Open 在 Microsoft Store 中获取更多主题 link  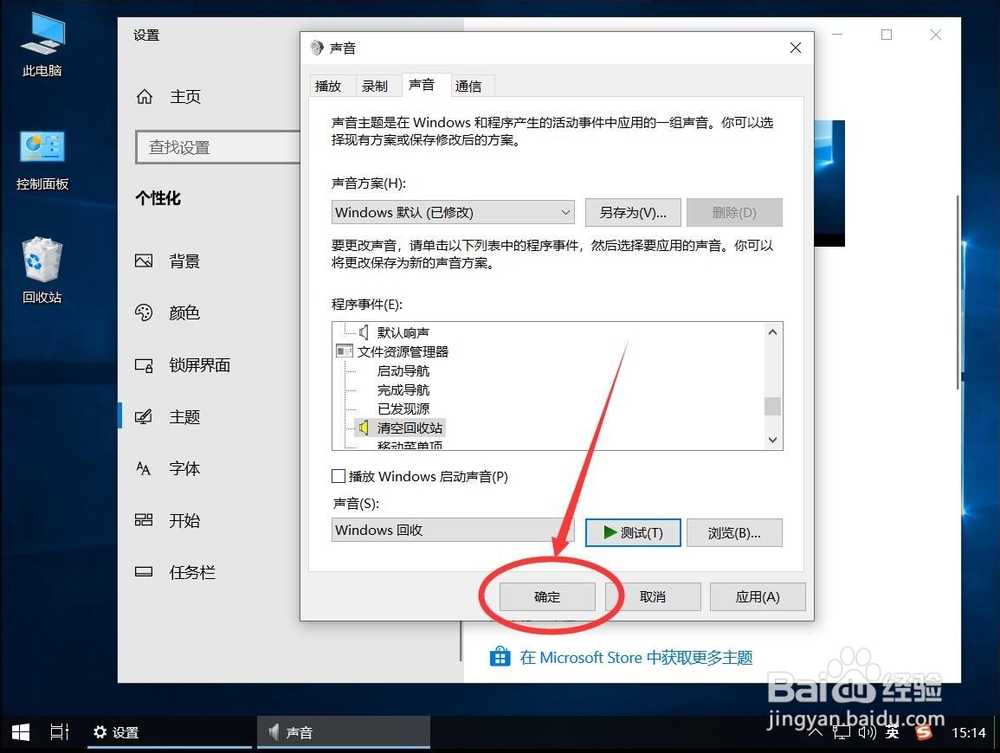[x=636, y=657]
